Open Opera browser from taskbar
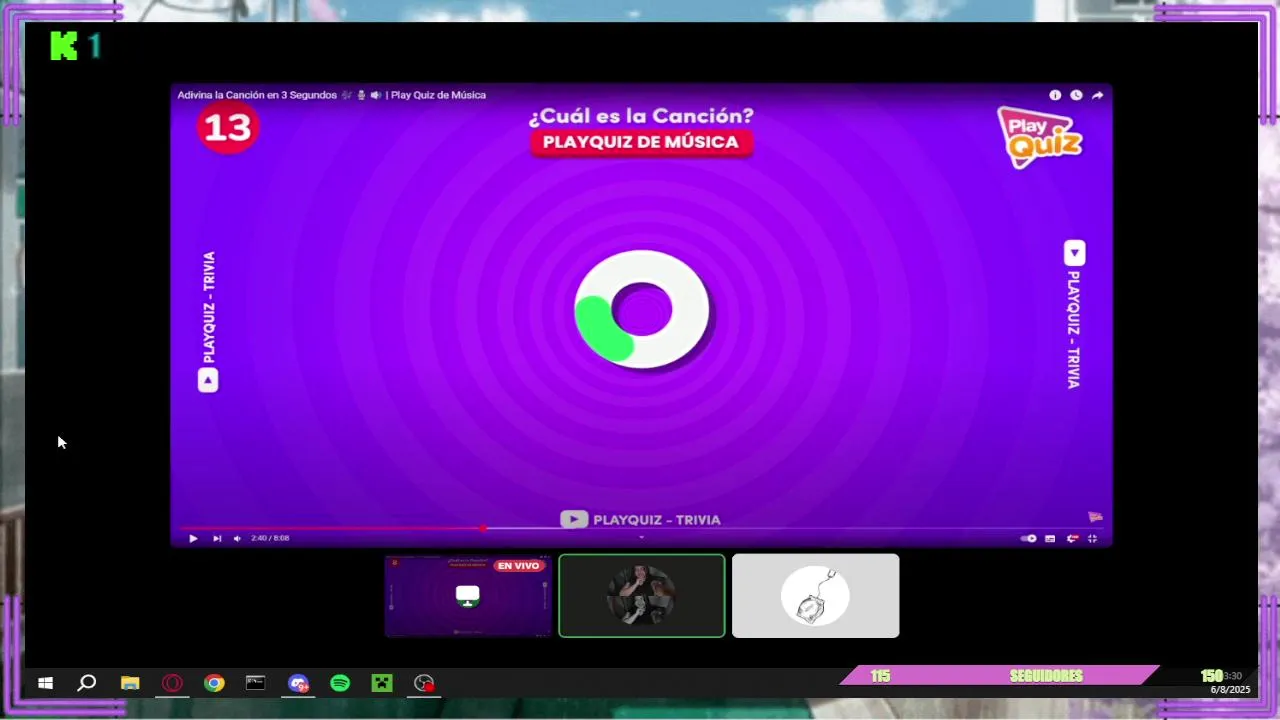Viewport: 1280px width, 720px height. click(172, 683)
